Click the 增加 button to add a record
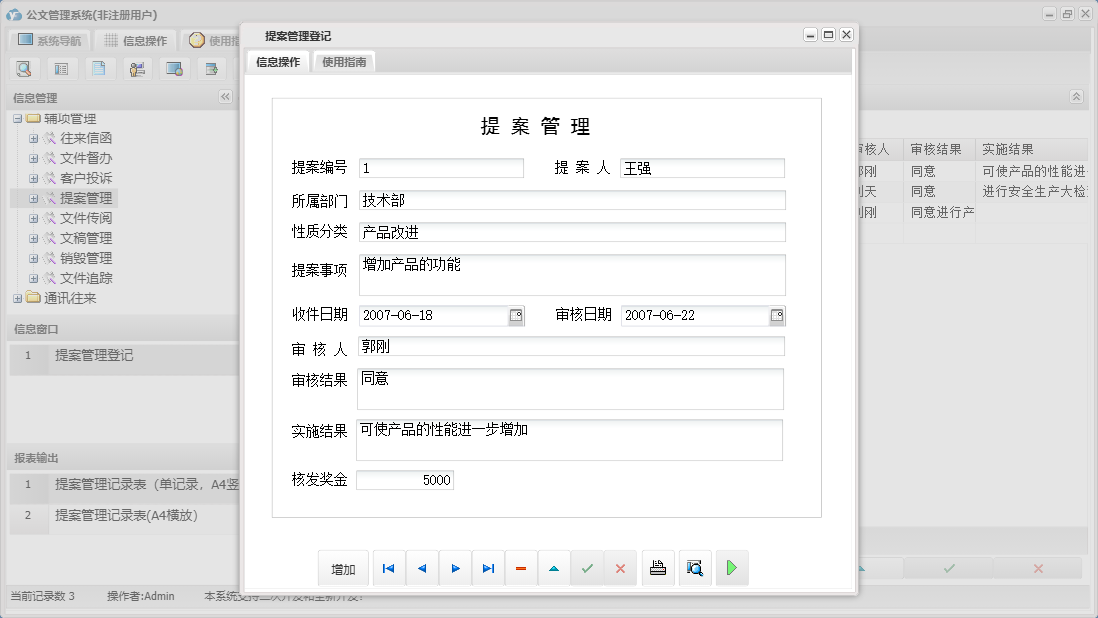Screen dimensions: 1098x618 point(344,567)
